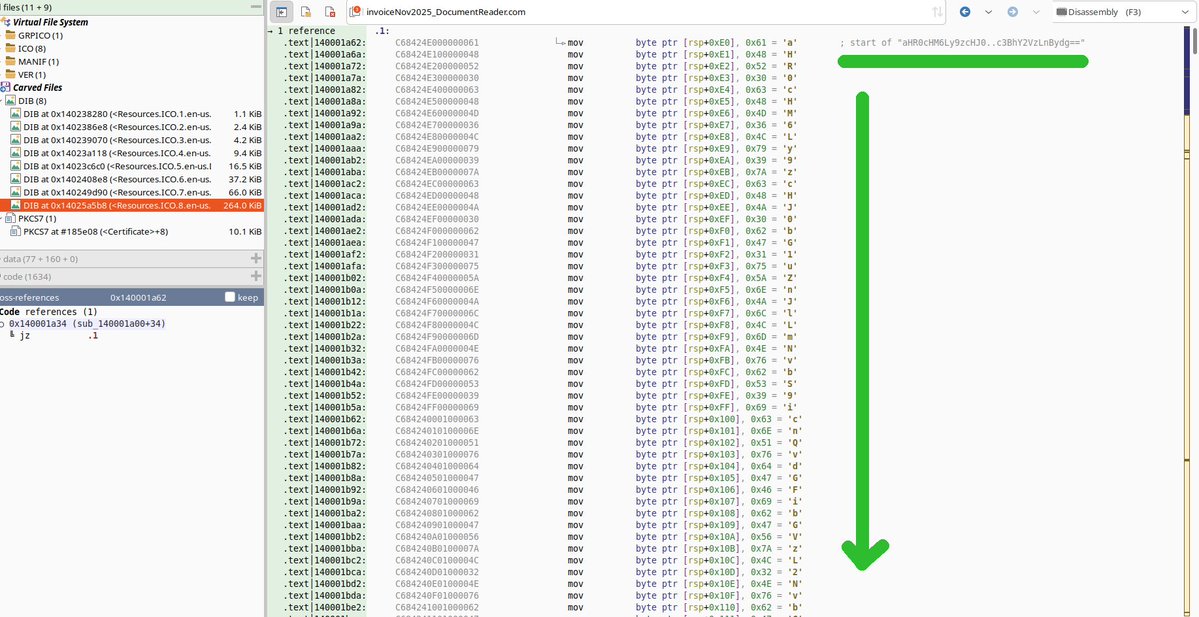Expand the data (77 + 160 + 0) section
The image size is (1199, 617).
256,258
